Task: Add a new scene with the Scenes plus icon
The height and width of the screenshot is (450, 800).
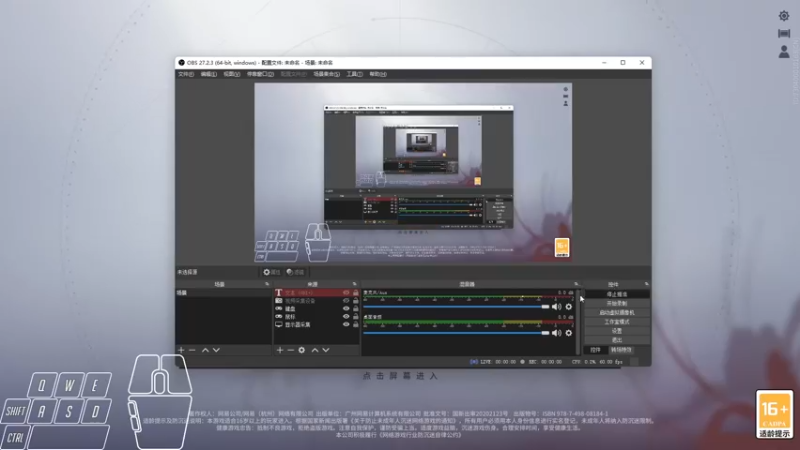Action: (x=181, y=350)
